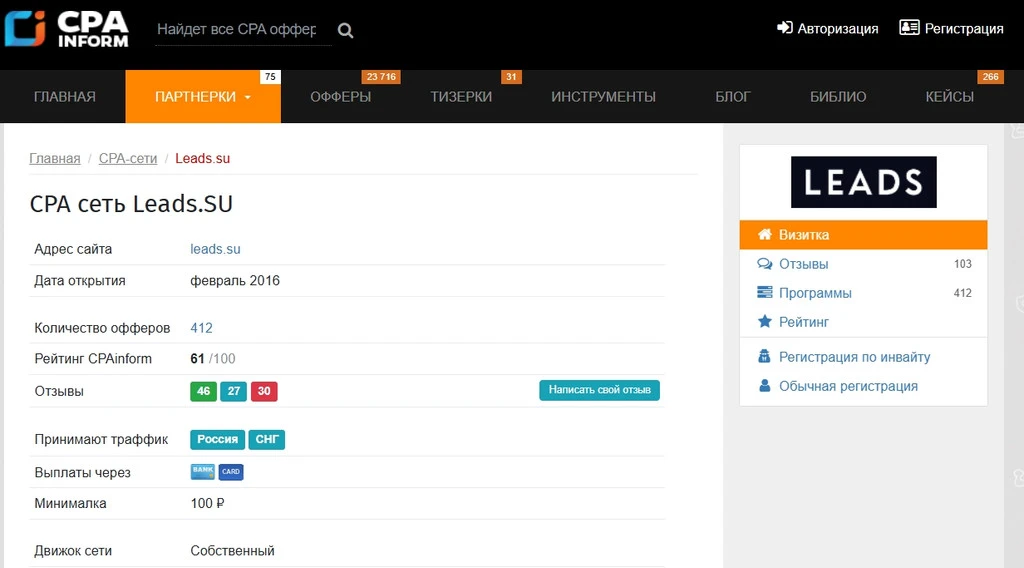Click the blue 27 neutral reviews badge
Image resolution: width=1024 pixels, height=568 pixels.
pyautogui.click(x=233, y=391)
